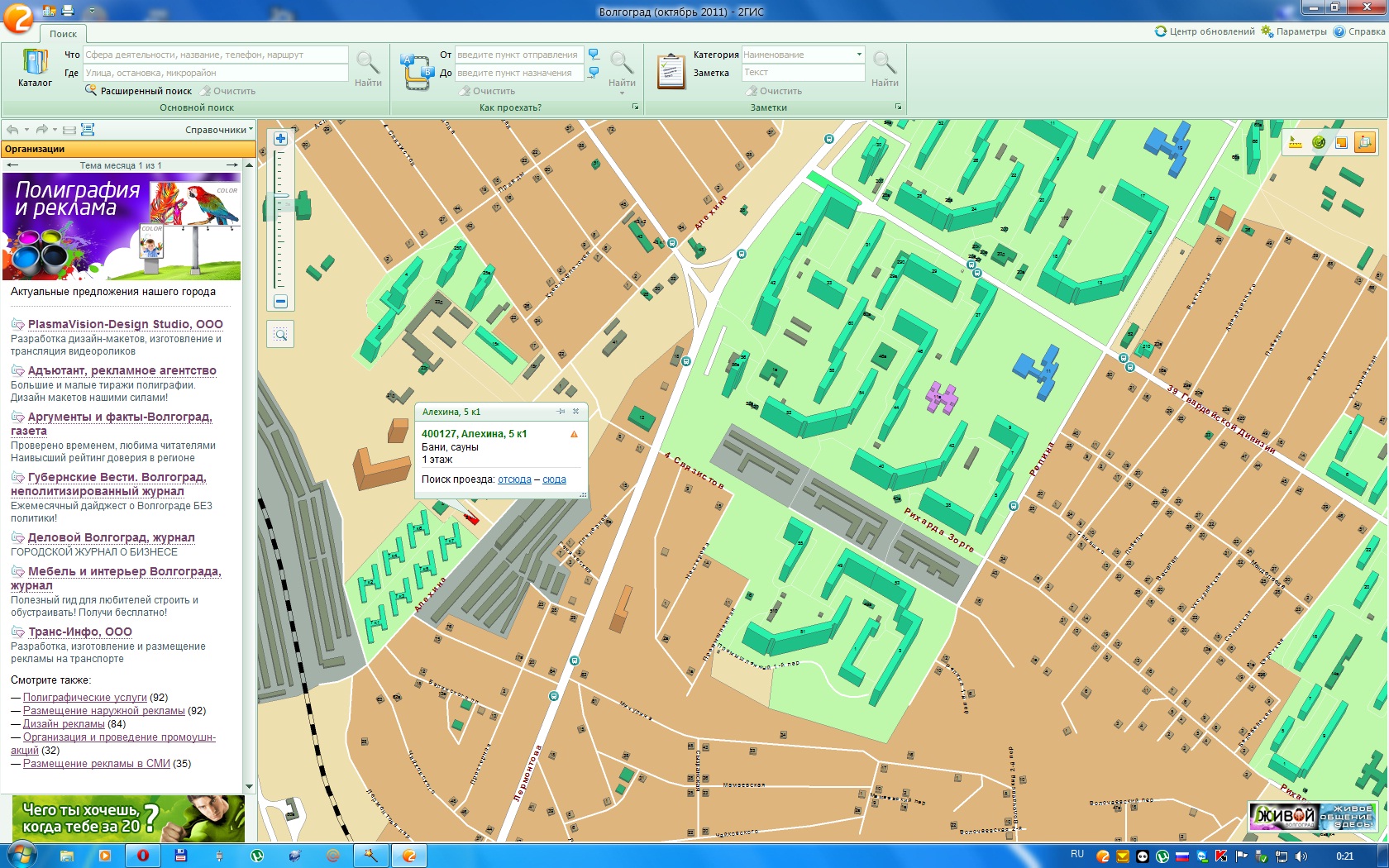Screen dimensions: 1389x868
Task: Switch to the Поиск tab
Action: point(63,34)
